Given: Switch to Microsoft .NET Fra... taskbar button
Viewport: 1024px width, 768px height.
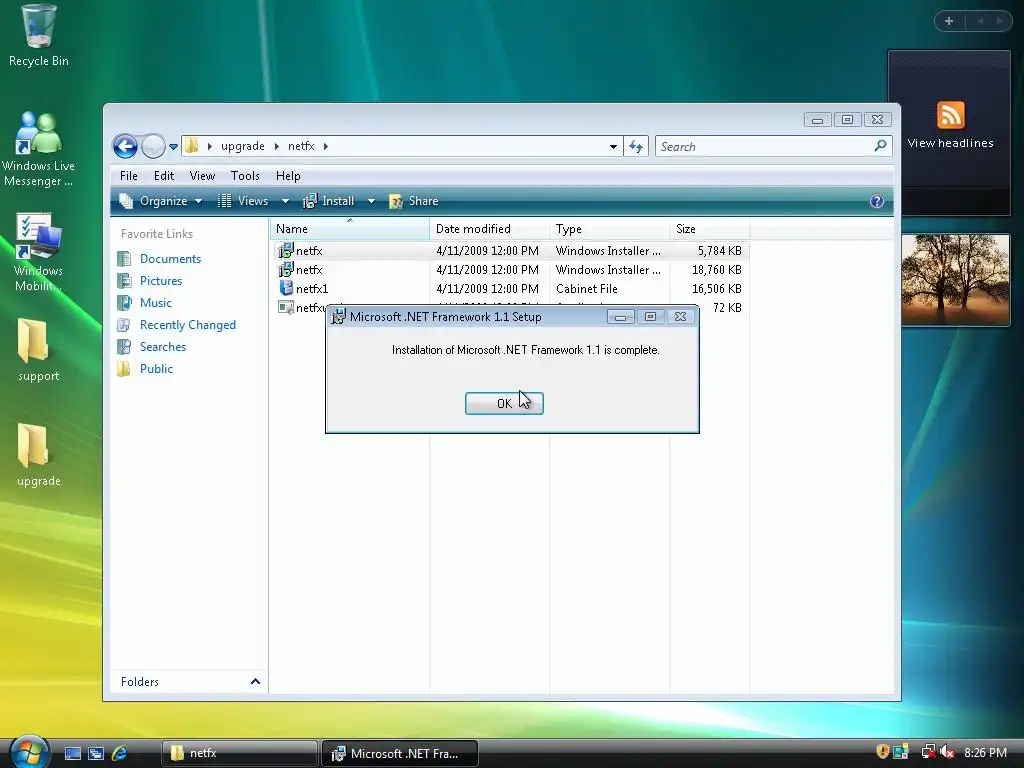Looking at the screenshot, I should 400,754.
